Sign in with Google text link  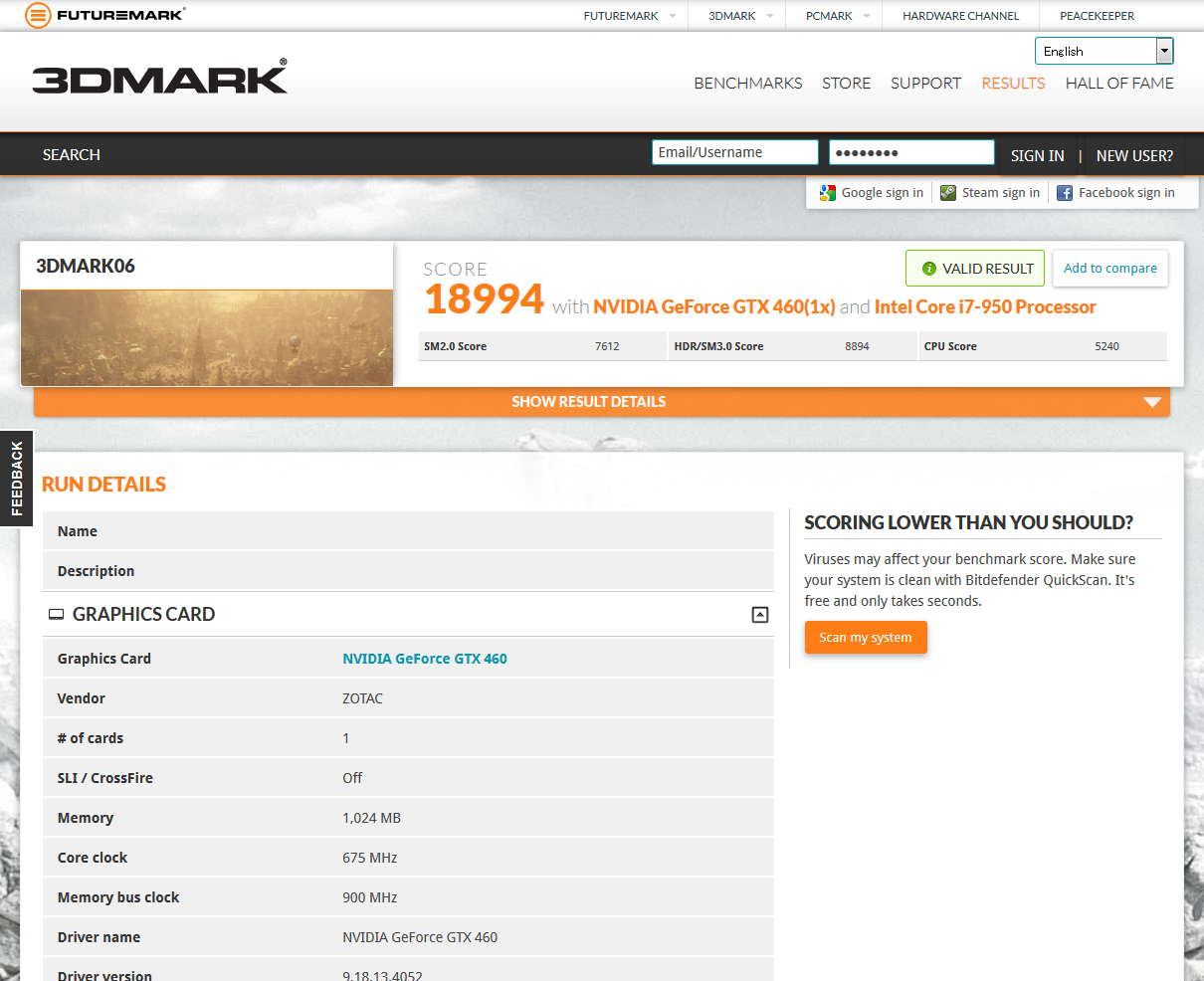click(883, 193)
